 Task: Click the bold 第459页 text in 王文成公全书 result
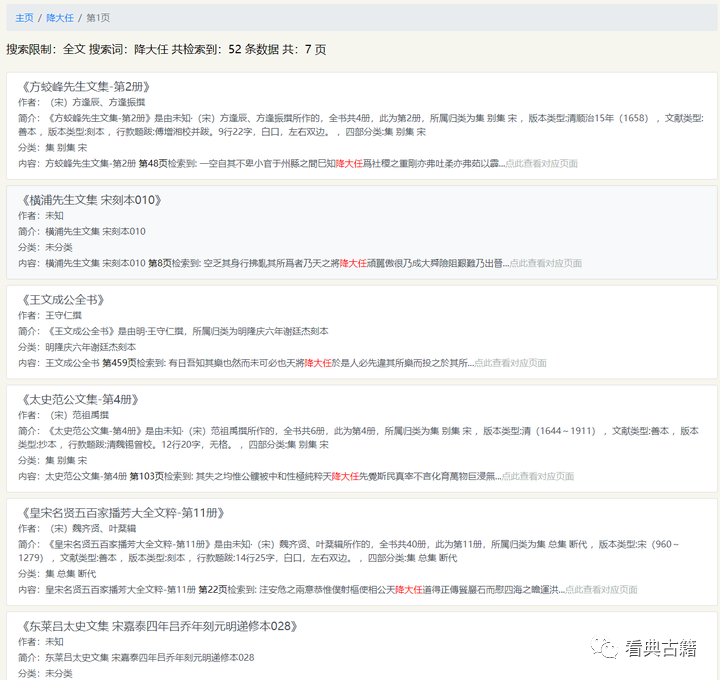tap(120, 363)
